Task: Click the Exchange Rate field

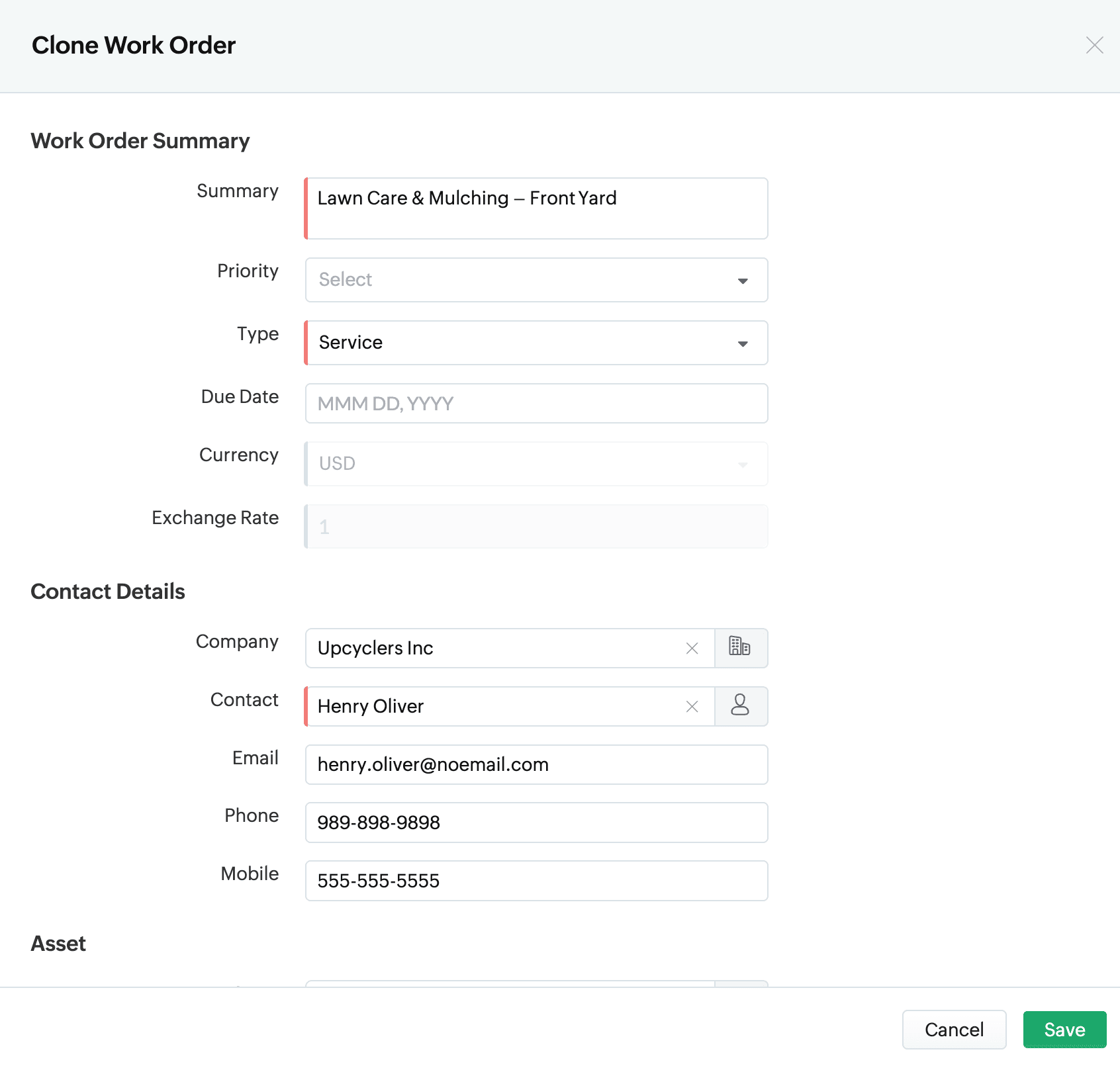Action: (536, 527)
